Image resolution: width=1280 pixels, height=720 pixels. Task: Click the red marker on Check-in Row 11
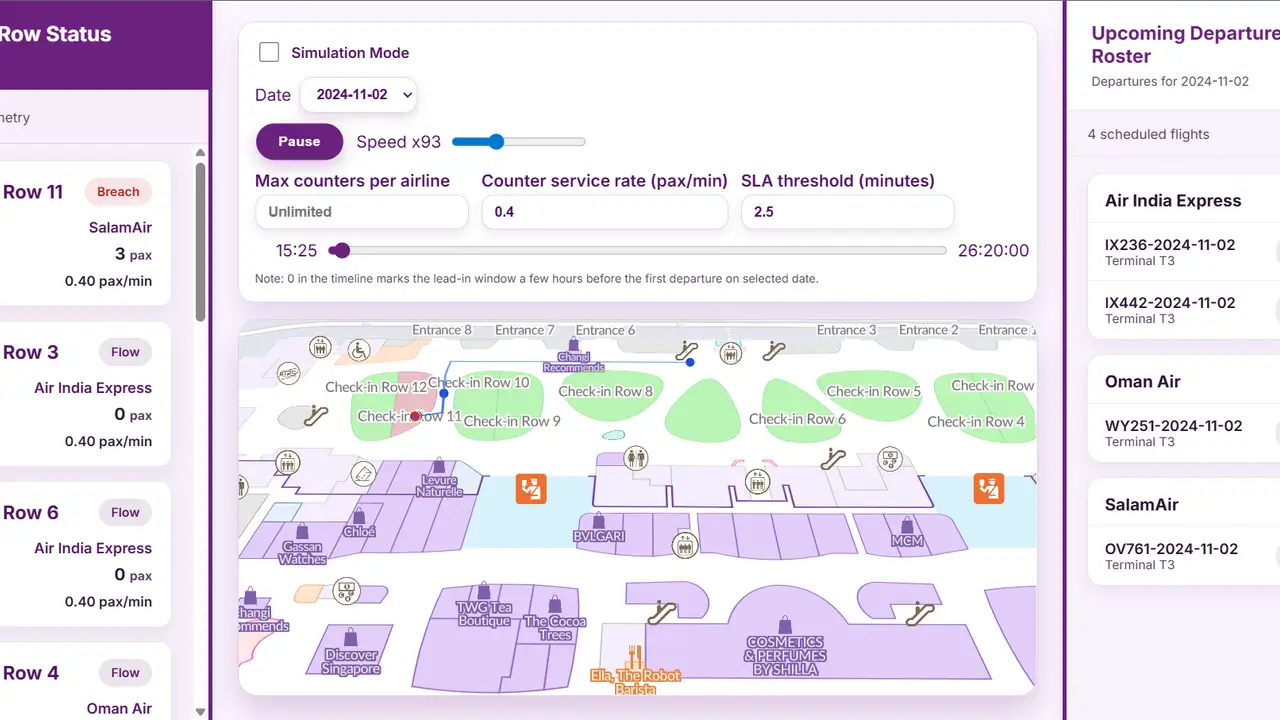(415, 415)
